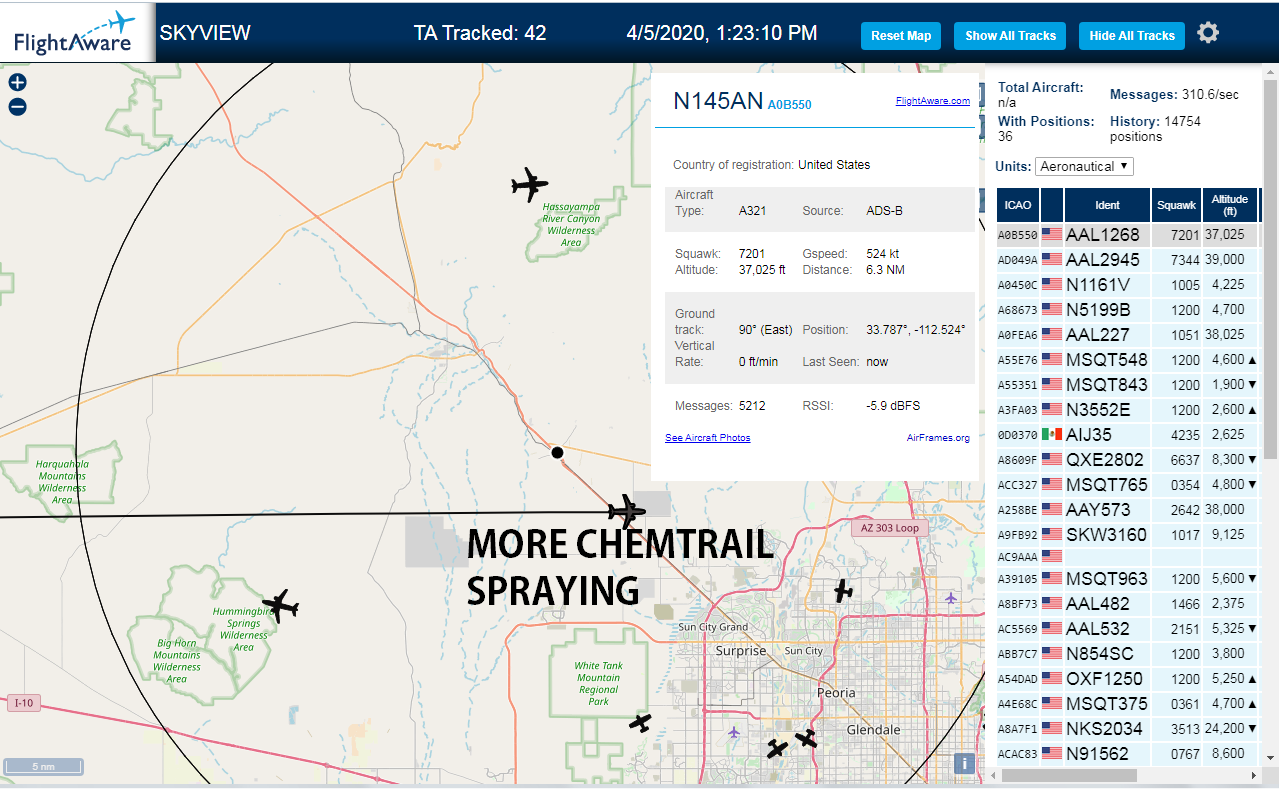Click the I-10 highway shield

(x=25, y=703)
